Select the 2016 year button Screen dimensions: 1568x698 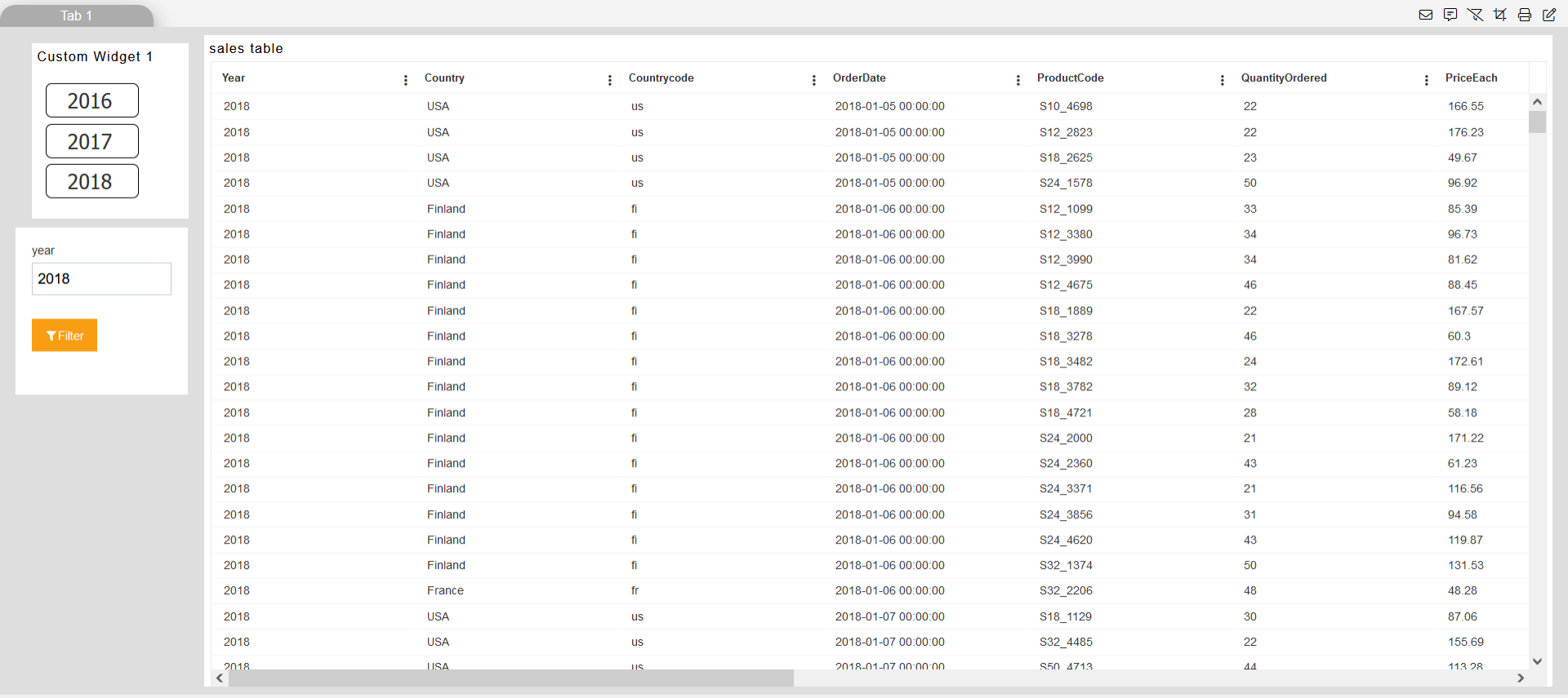92,100
